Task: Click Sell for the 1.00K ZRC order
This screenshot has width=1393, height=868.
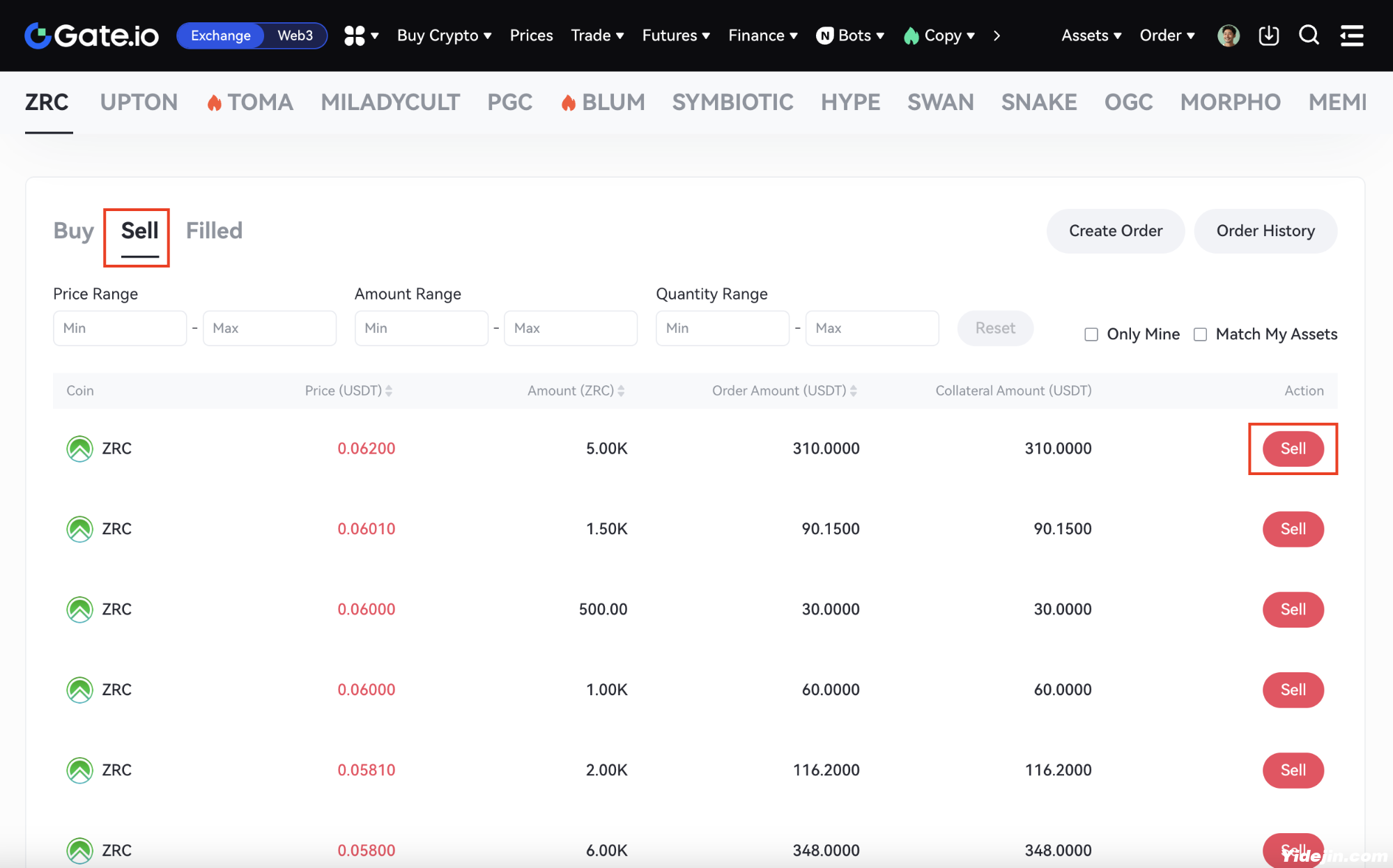Action: pyautogui.click(x=1293, y=690)
